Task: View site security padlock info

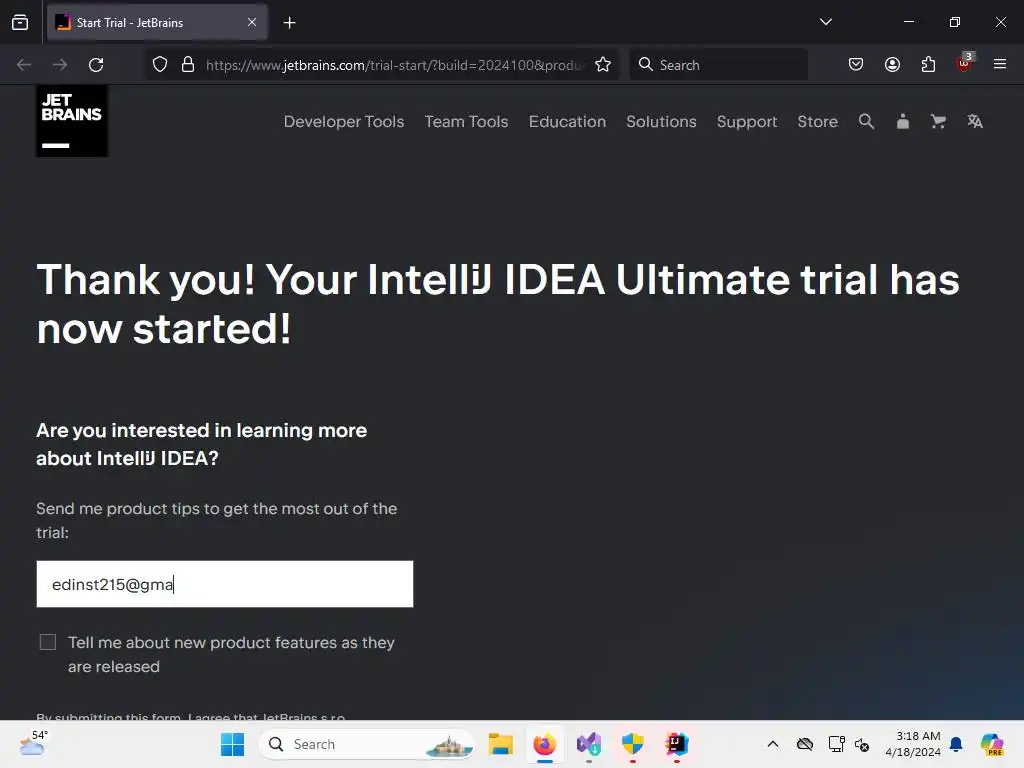Action: [x=188, y=65]
